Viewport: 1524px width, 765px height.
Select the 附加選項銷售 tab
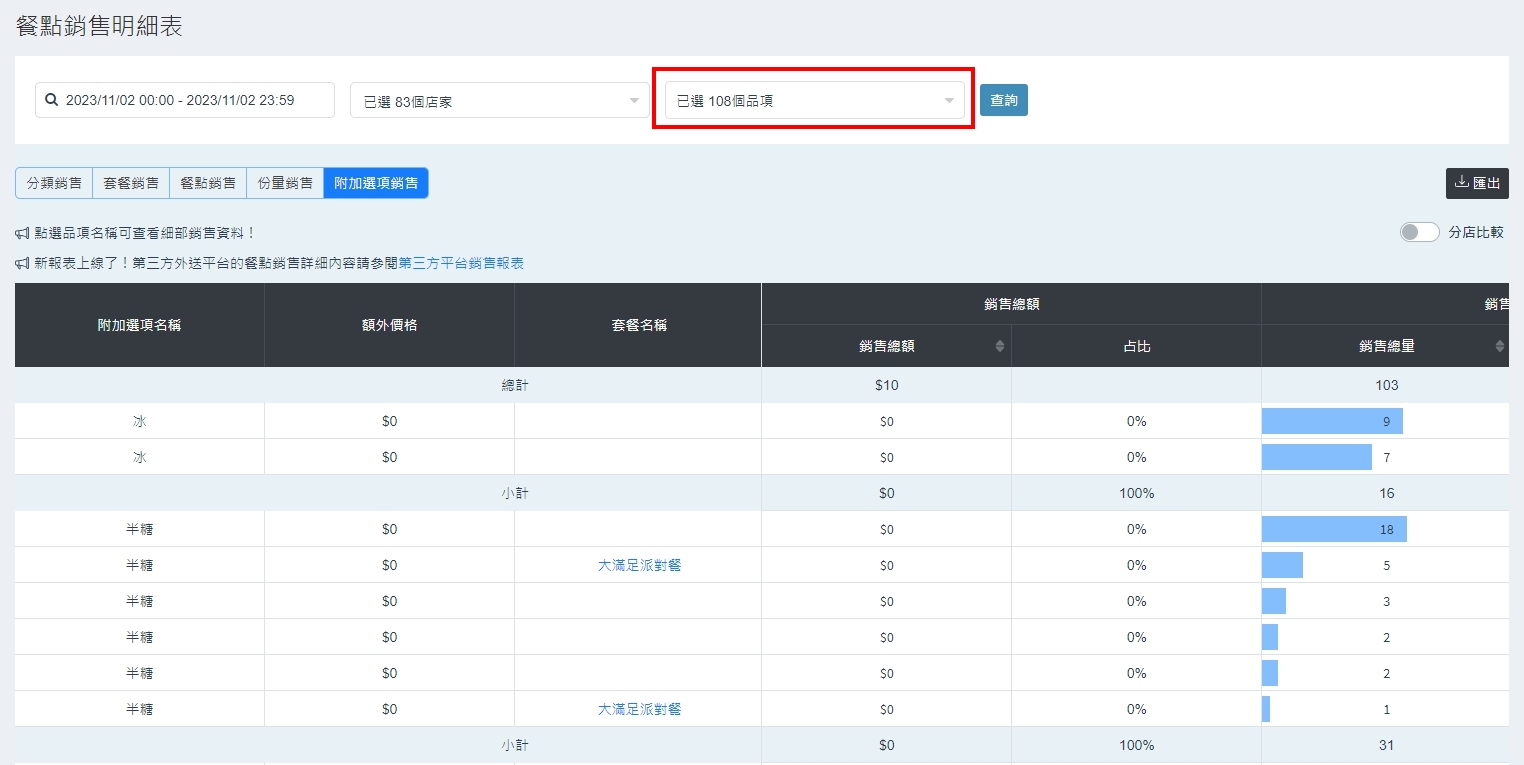(376, 183)
